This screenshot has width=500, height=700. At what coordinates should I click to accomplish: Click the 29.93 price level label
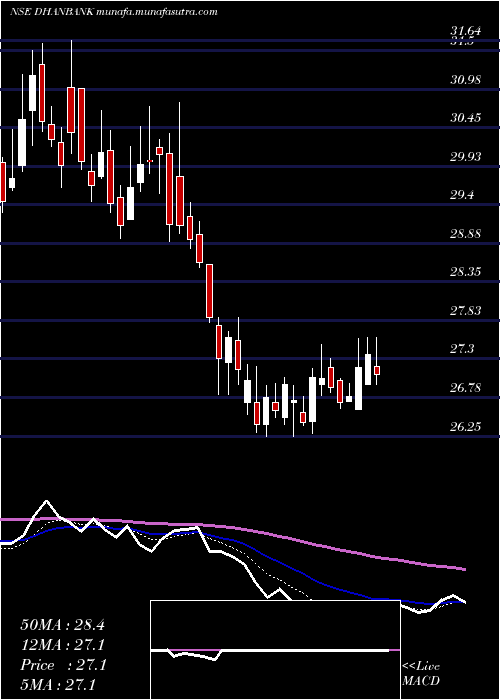466,157
